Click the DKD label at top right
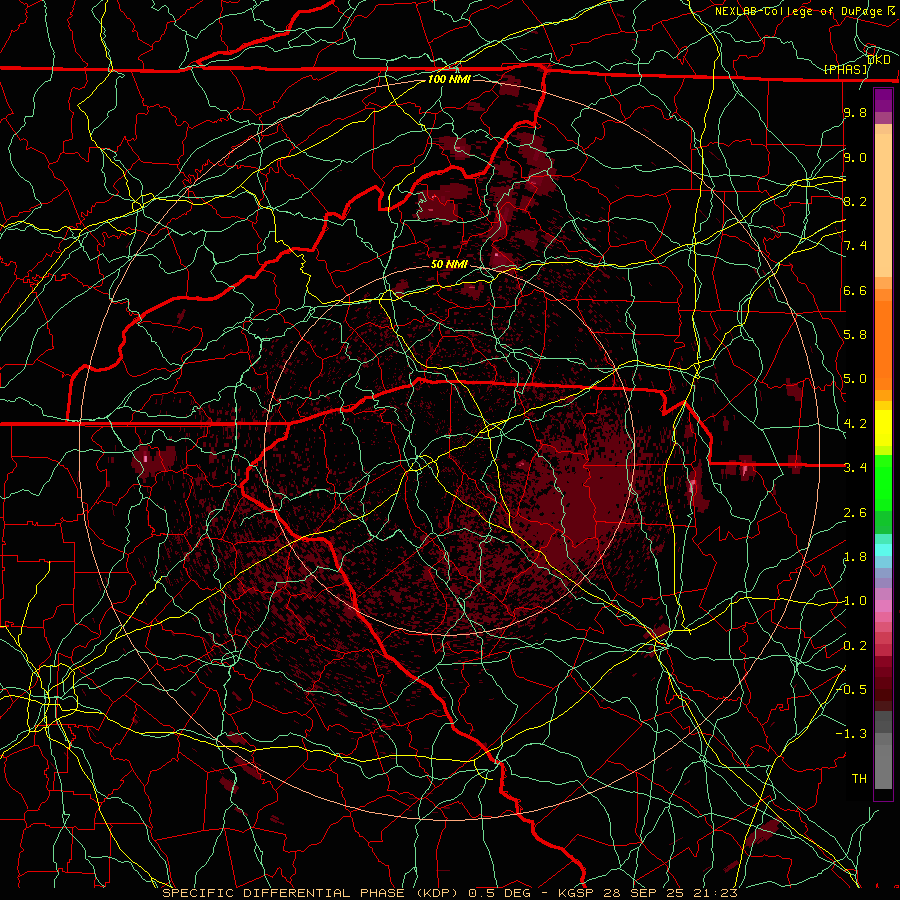The width and height of the screenshot is (900, 900). (x=878, y=60)
